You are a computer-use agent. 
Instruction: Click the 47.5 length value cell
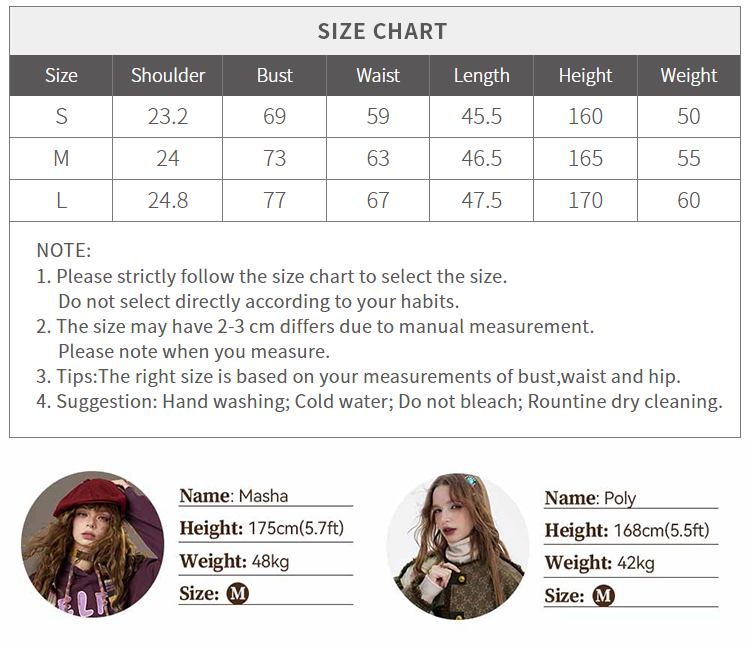coord(481,200)
